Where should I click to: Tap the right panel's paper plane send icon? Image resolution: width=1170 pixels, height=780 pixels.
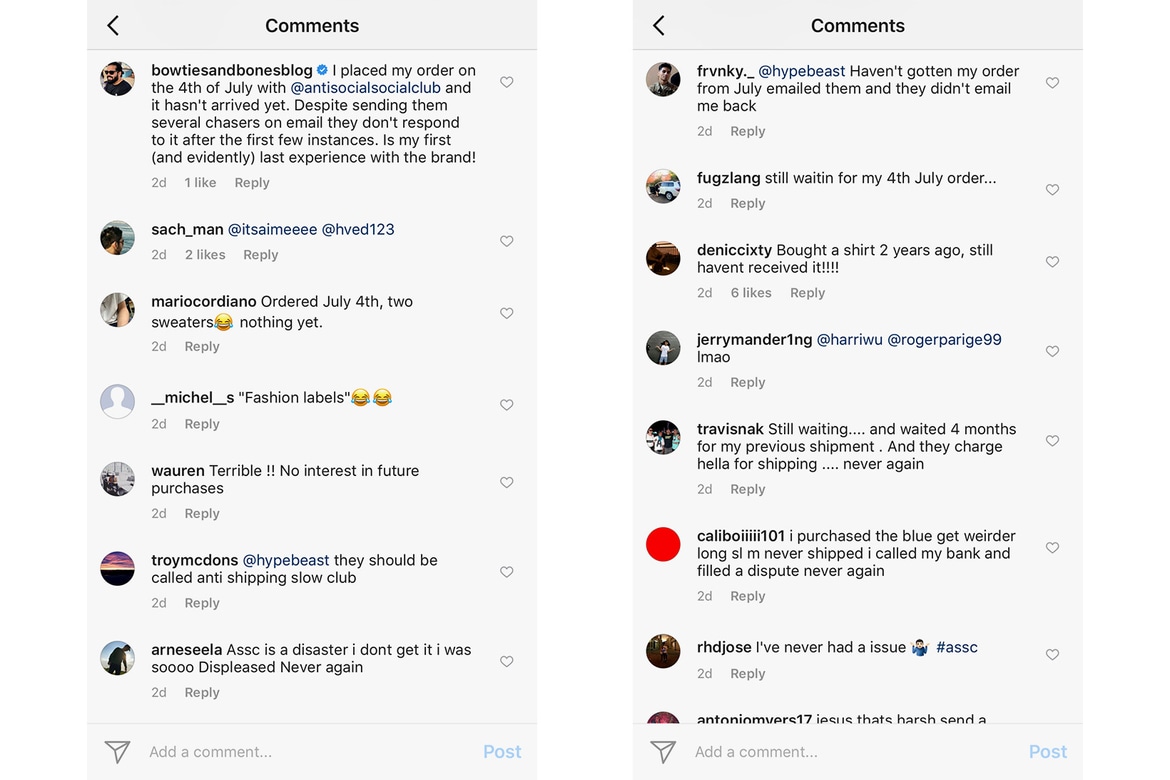click(x=663, y=752)
